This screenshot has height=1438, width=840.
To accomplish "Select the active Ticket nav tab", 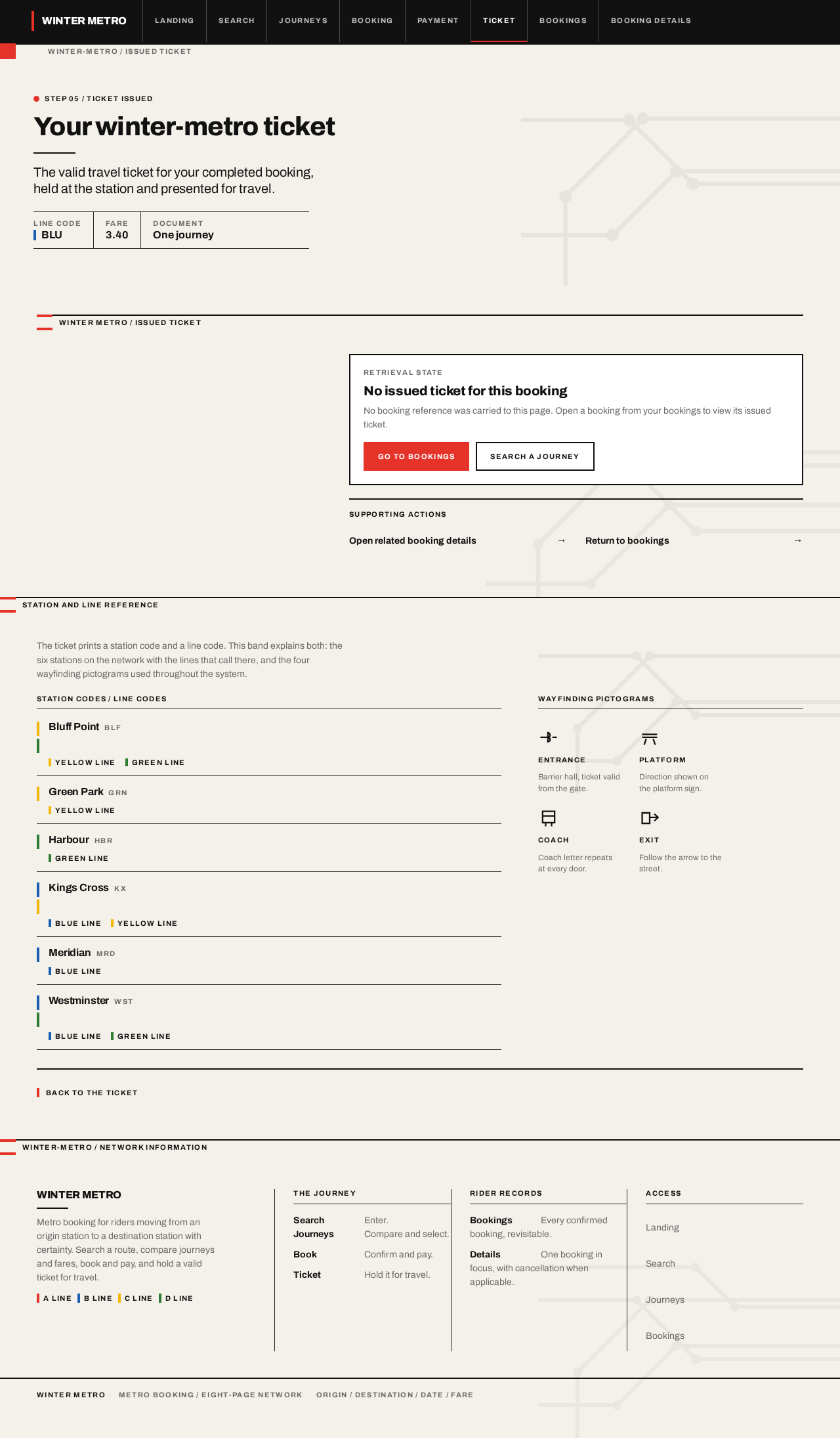I will (499, 20).
